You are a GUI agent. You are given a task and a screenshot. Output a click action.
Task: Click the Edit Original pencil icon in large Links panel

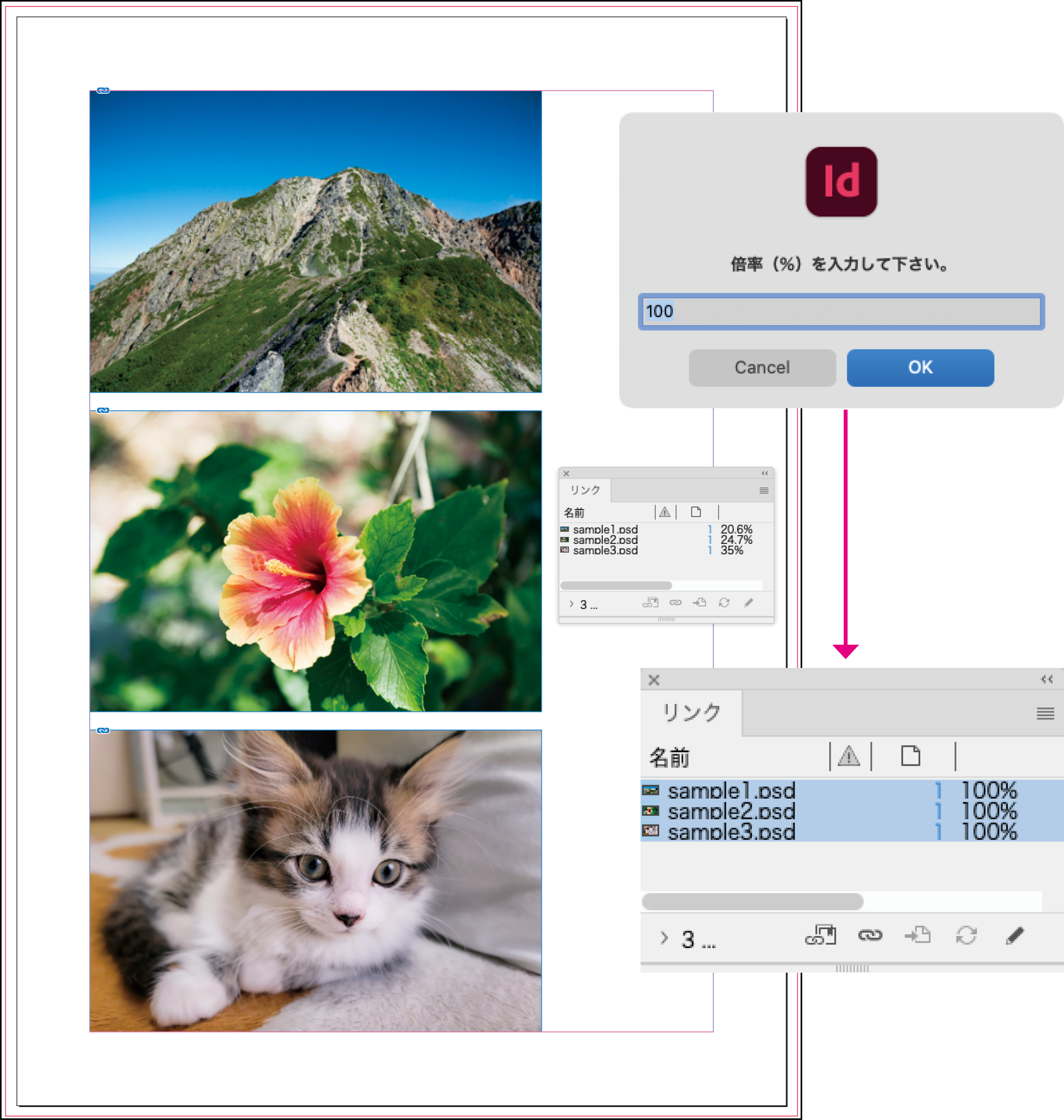(1015, 935)
